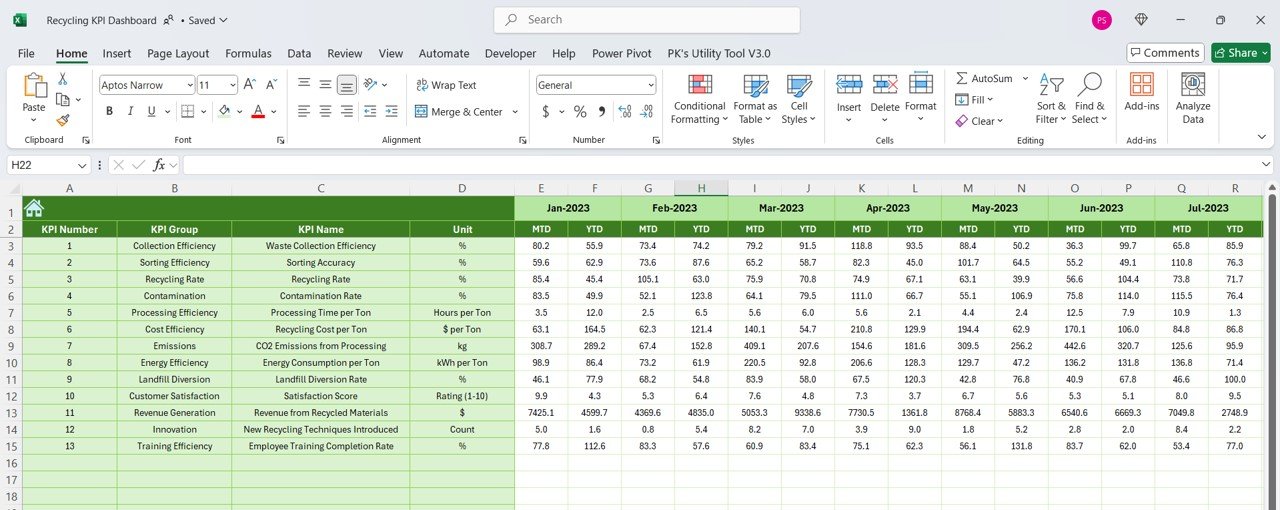Select the Format Painter brush

[63, 119]
